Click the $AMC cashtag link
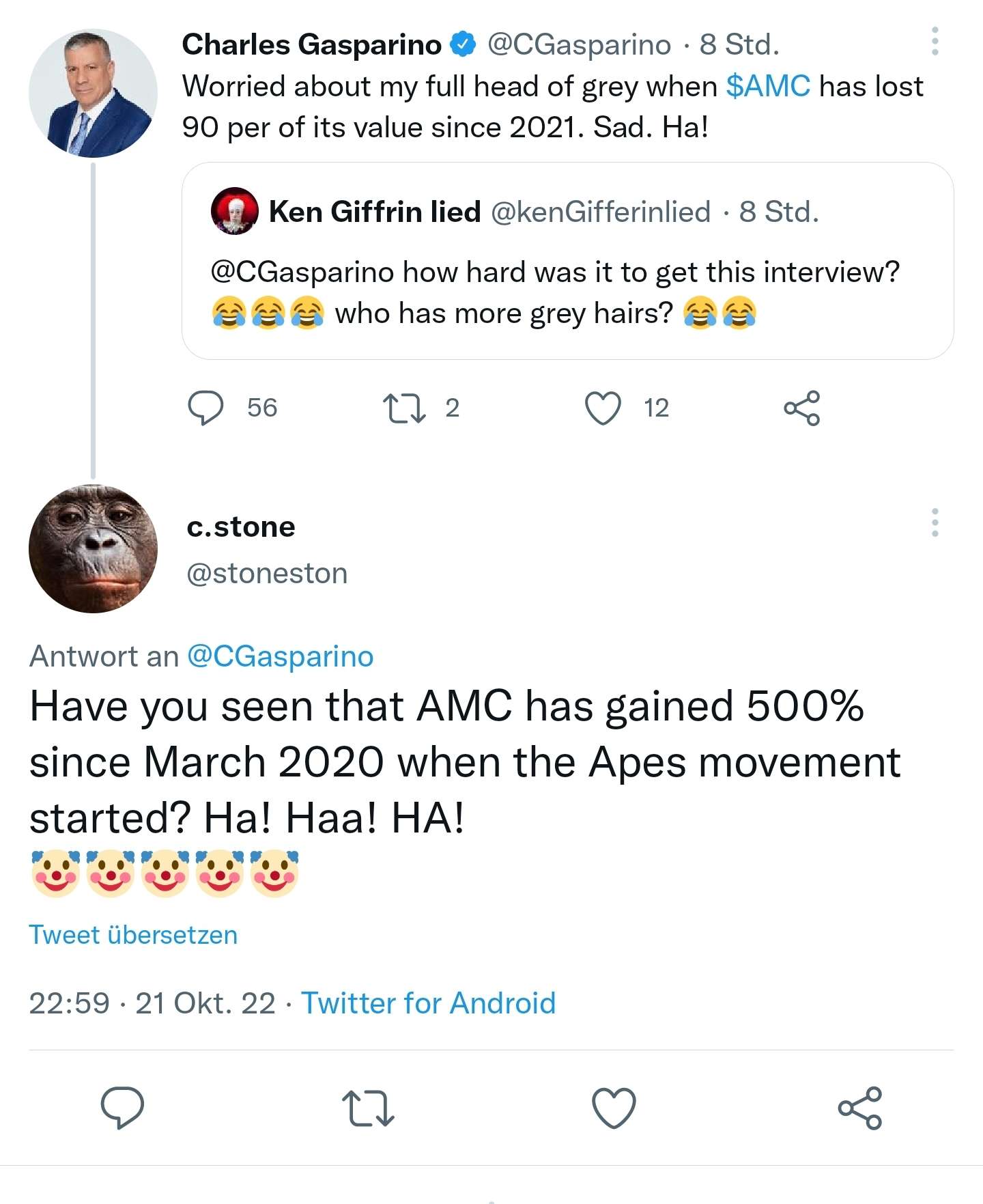983x1204 pixels. (x=768, y=87)
